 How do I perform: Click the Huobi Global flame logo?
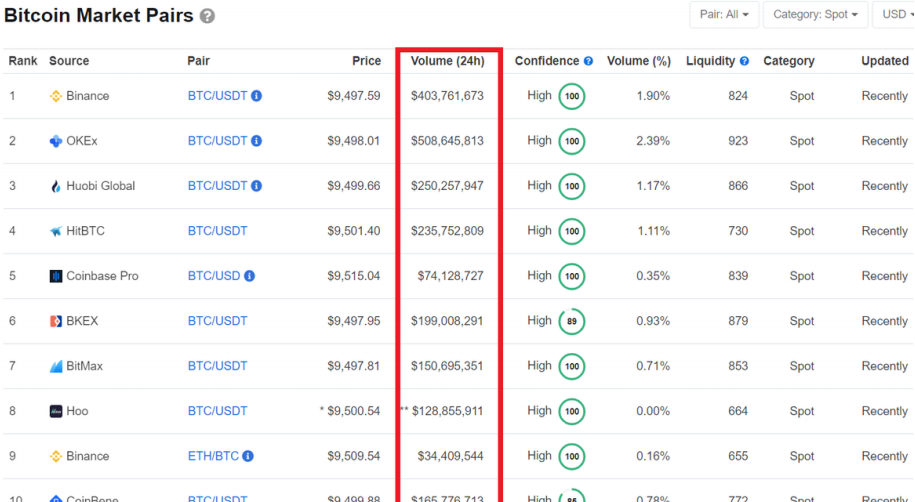[x=55, y=186]
